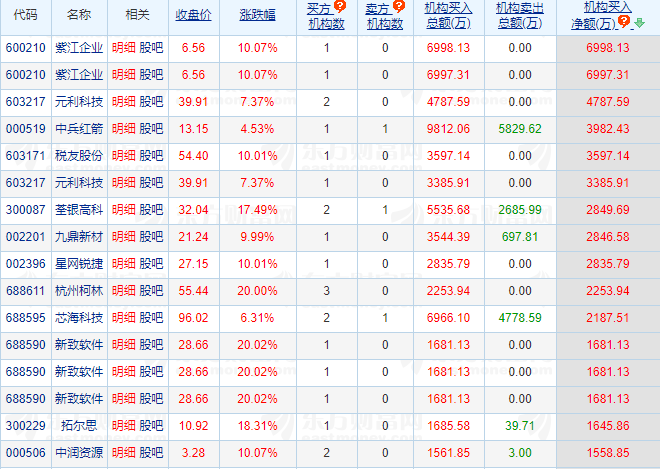Viewport: 660px width, 469px height.
Task: Sort by 机构买入总额(万) column header
Action: tap(448, 16)
